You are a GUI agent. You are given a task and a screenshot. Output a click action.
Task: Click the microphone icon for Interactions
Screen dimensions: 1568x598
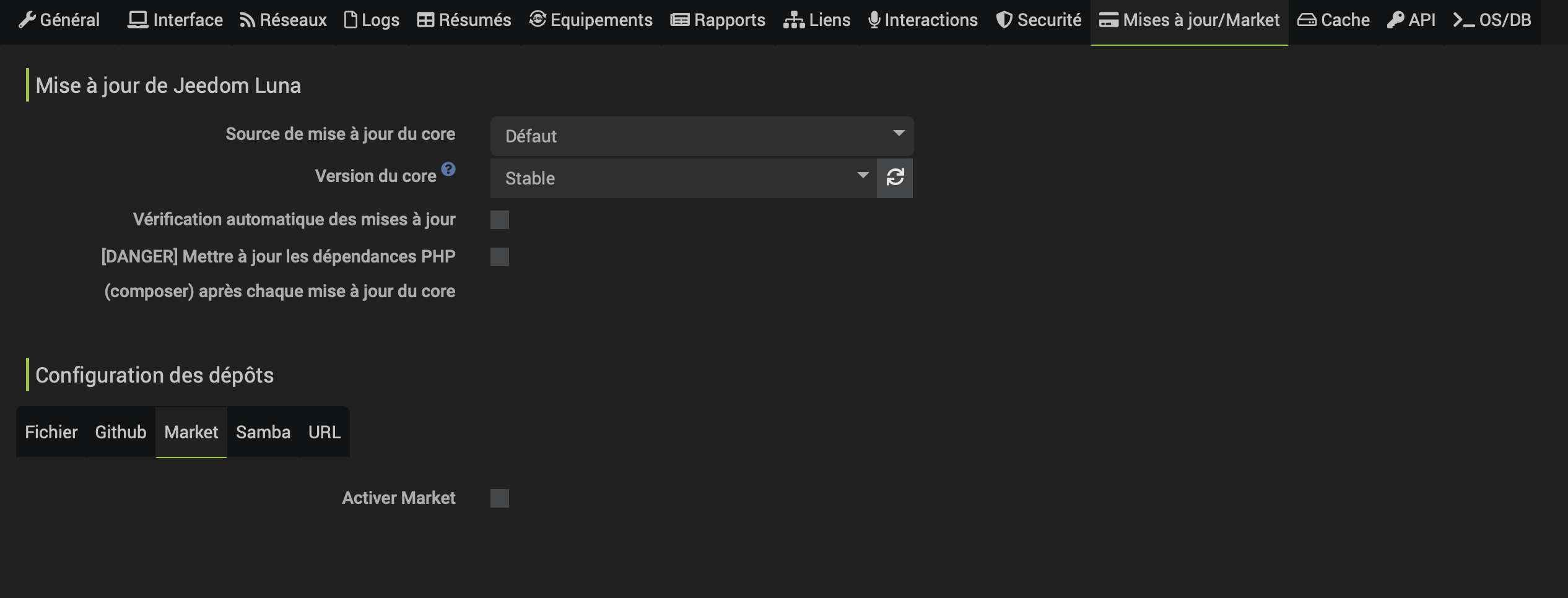point(874,20)
